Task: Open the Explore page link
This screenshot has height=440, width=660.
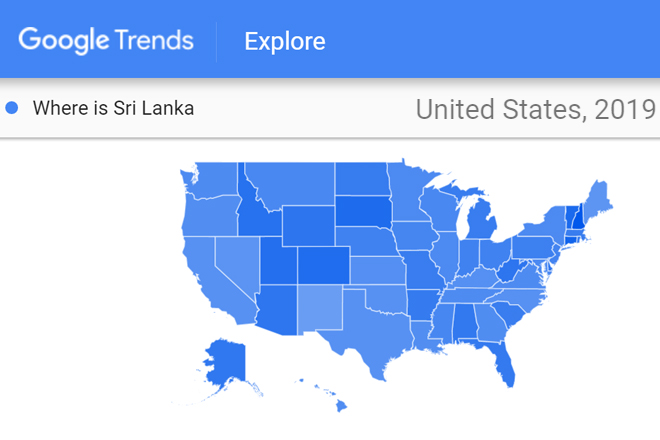Action: click(x=284, y=42)
